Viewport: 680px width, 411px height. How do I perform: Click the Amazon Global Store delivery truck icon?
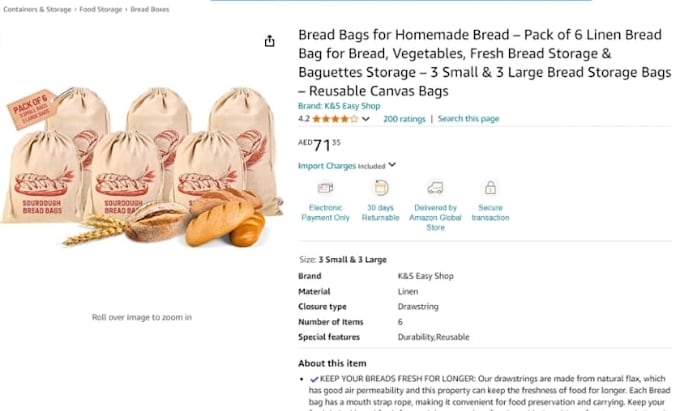(x=435, y=188)
